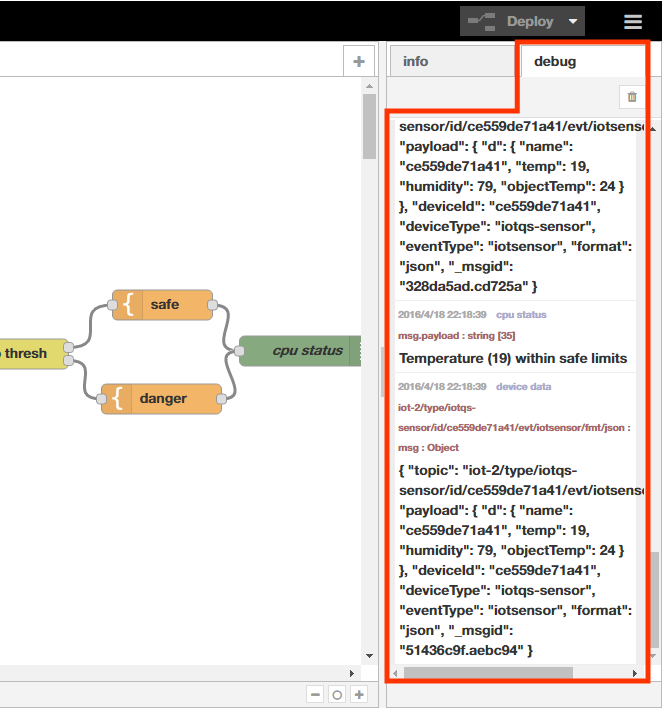Click the cpu status input port
Screen dimensions: 662x708
(239, 351)
